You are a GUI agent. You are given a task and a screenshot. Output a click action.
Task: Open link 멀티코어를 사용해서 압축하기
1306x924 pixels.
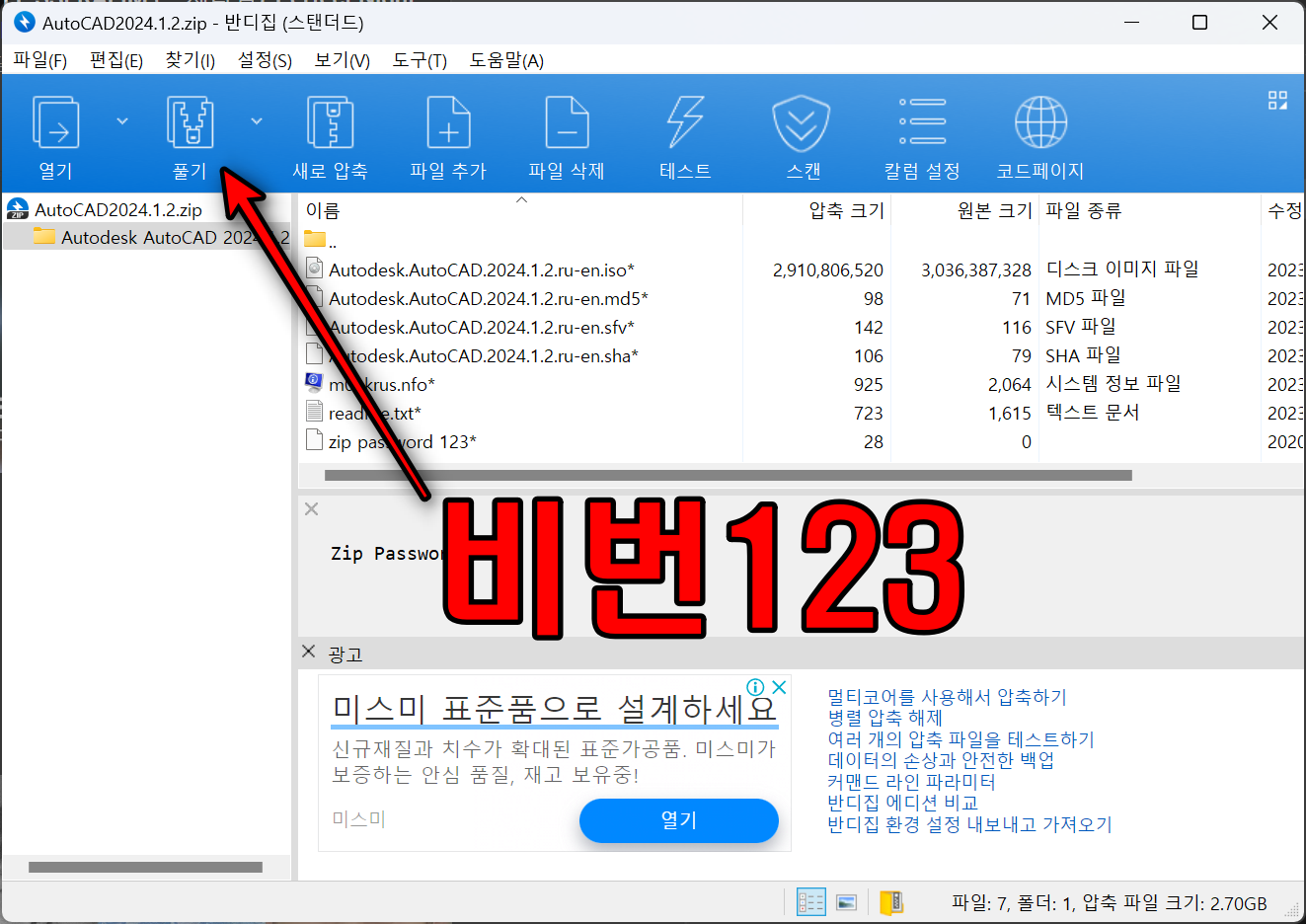[x=947, y=697]
